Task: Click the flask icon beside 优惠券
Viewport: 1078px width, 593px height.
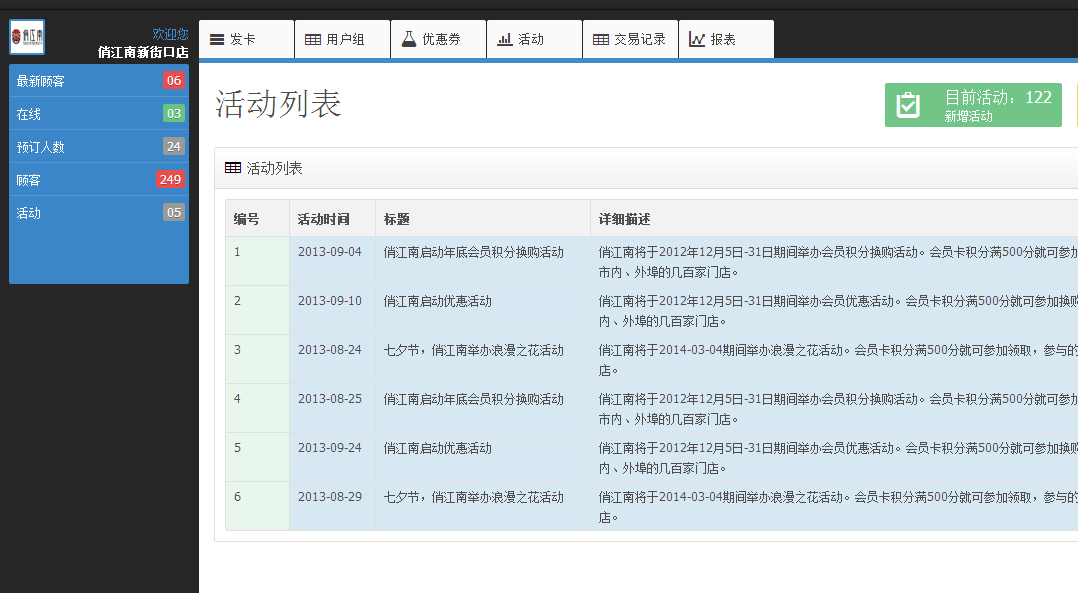Action: click(408, 39)
